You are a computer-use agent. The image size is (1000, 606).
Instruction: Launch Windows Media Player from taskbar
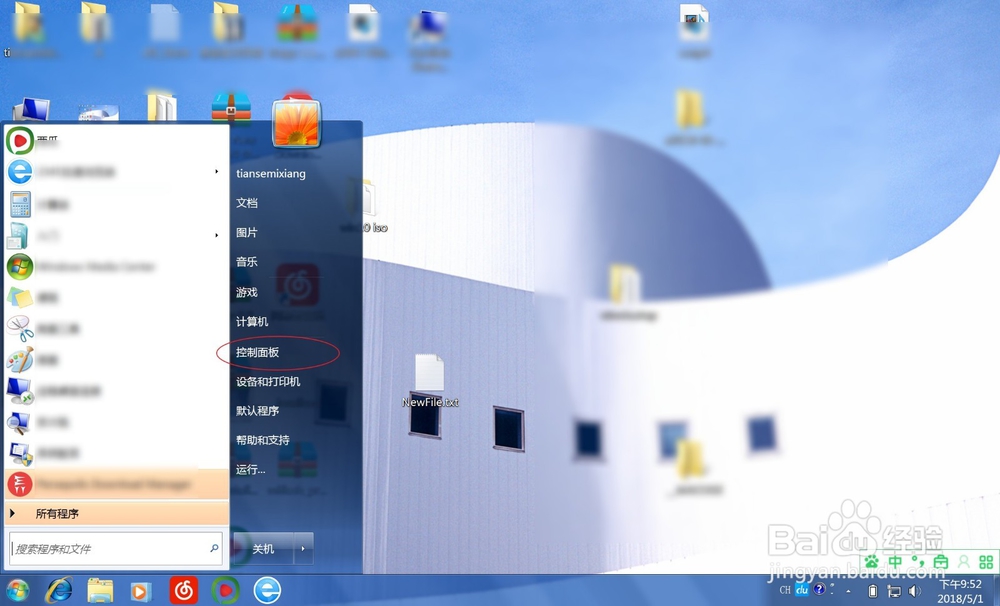[141, 591]
